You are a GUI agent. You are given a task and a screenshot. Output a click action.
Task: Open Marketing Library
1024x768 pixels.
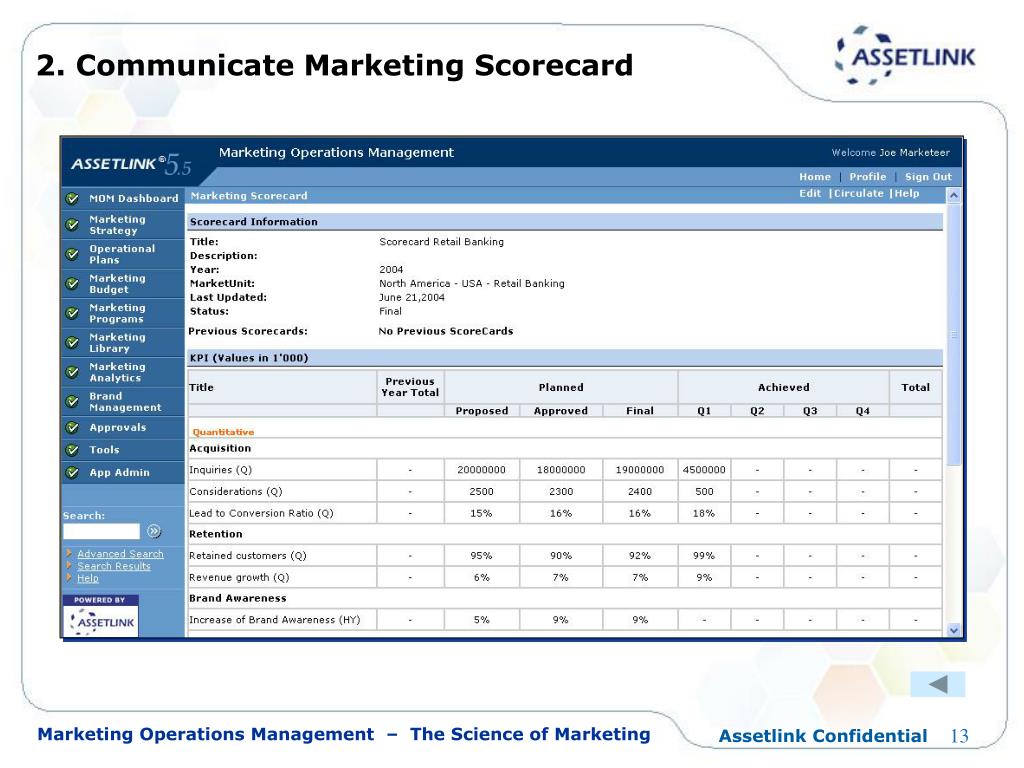pyautogui.click(x=118, y=342)
